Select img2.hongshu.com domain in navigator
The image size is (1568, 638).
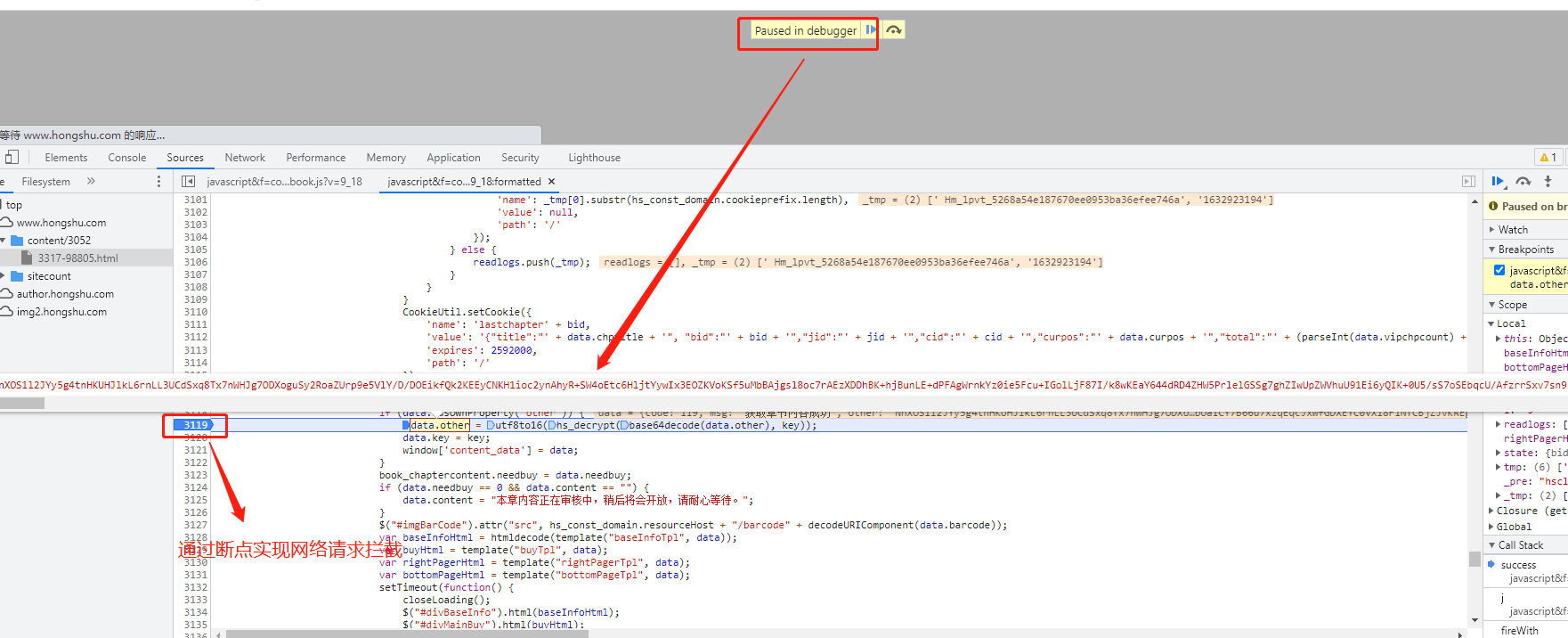pos(61,312)
